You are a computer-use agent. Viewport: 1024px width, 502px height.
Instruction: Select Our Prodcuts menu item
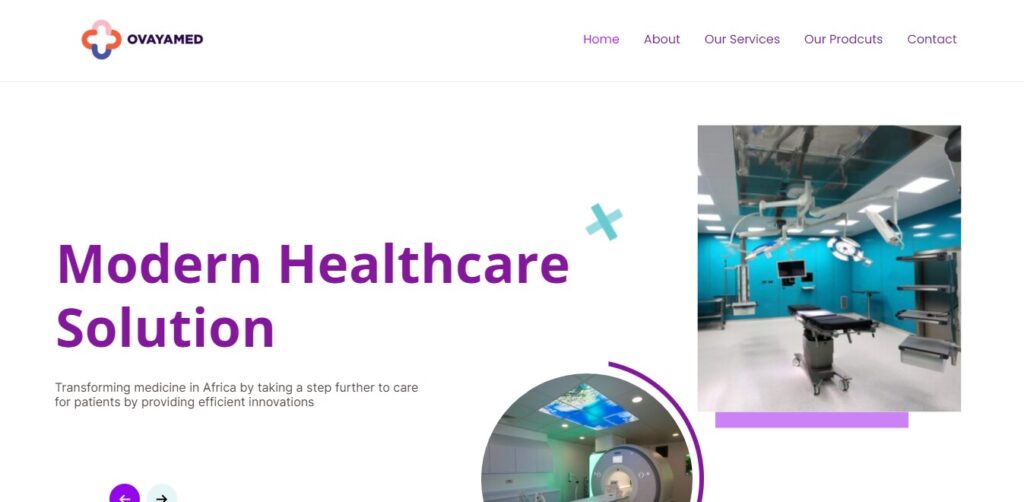tap(843, 39)
